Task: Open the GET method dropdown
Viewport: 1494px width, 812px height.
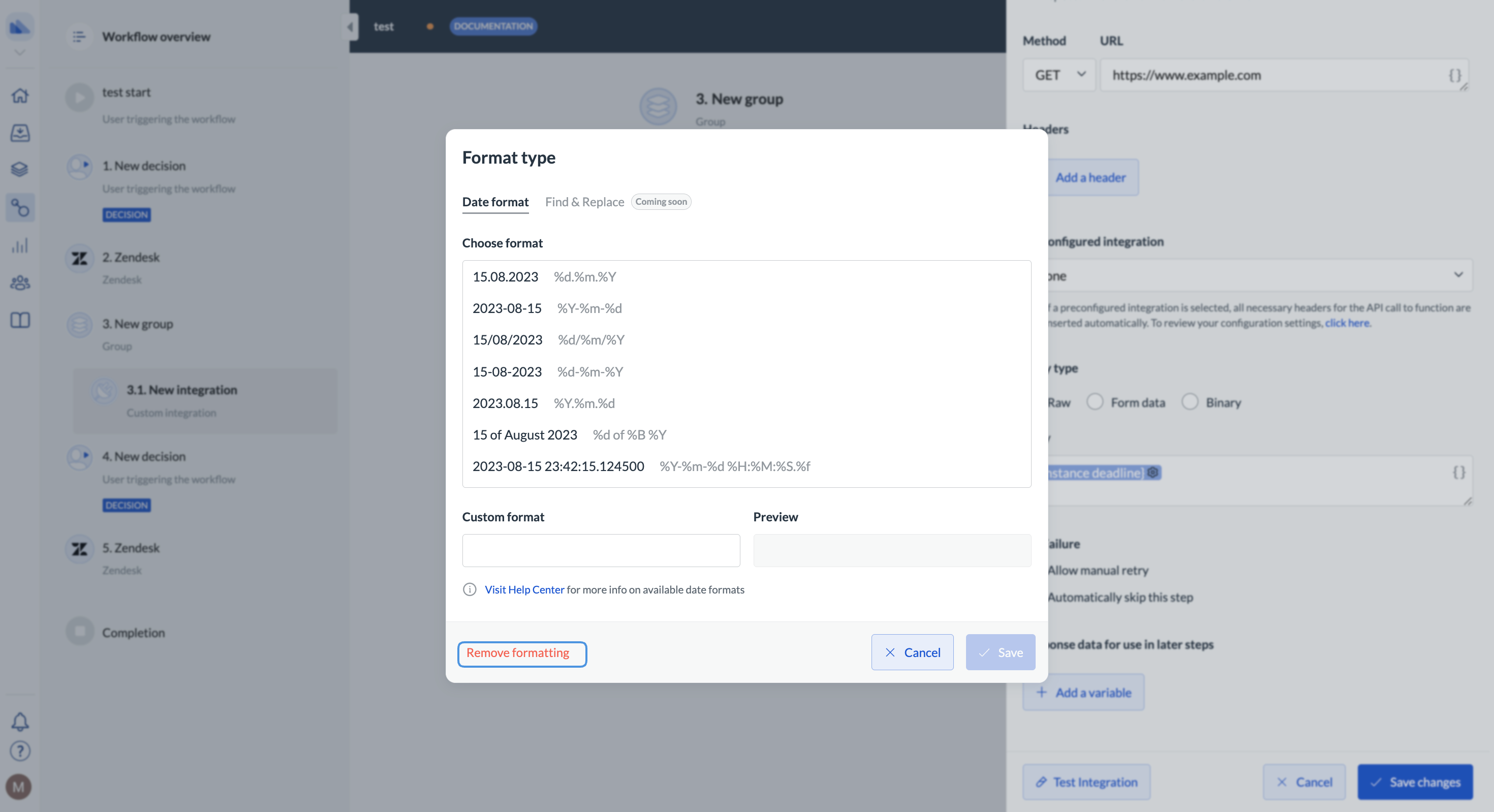Action: click(1059, 75)
